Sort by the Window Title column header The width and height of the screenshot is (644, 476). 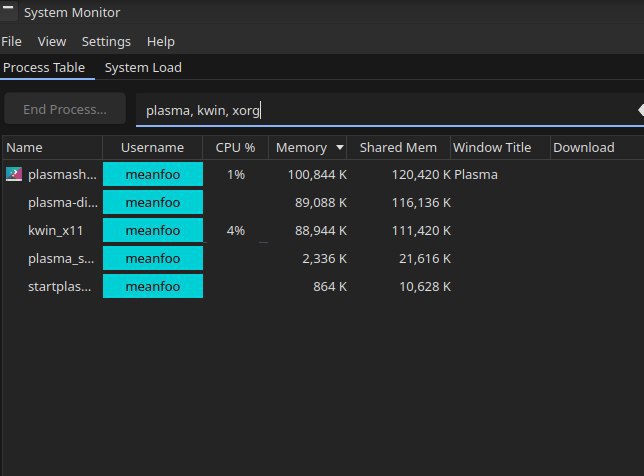(x=500, y=147)
